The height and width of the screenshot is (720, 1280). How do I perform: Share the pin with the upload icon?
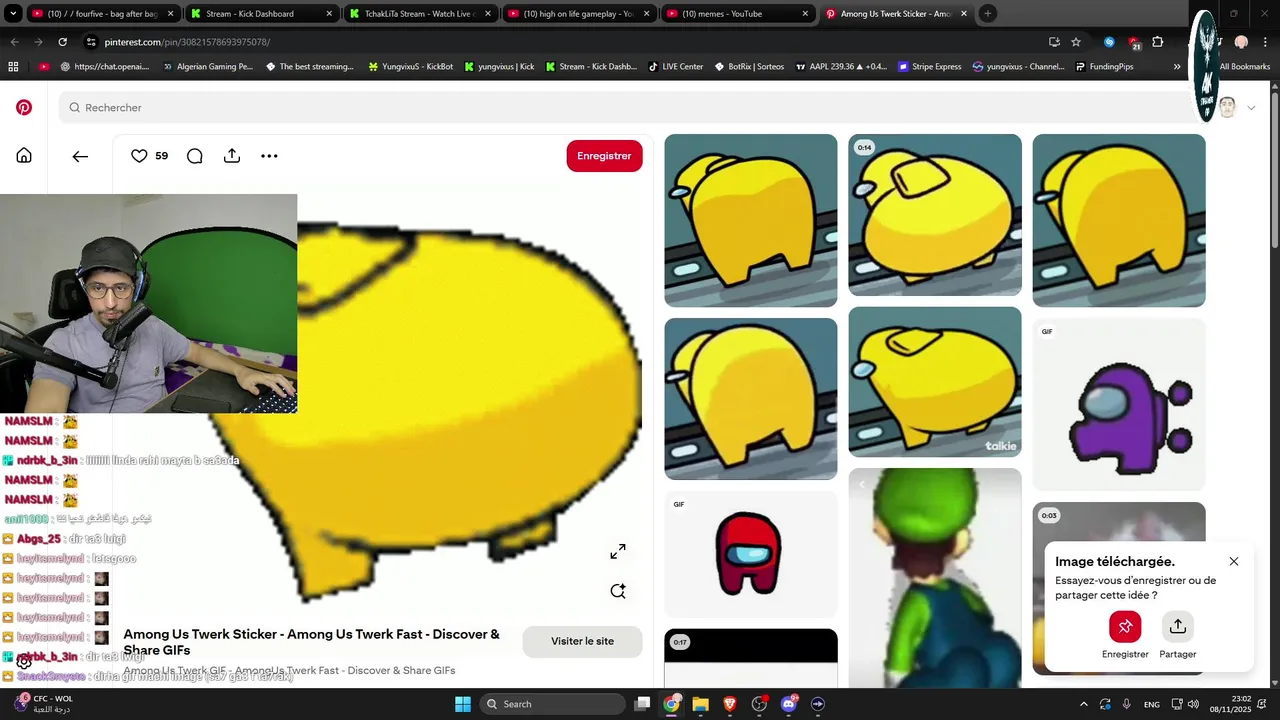coord(232,156)
